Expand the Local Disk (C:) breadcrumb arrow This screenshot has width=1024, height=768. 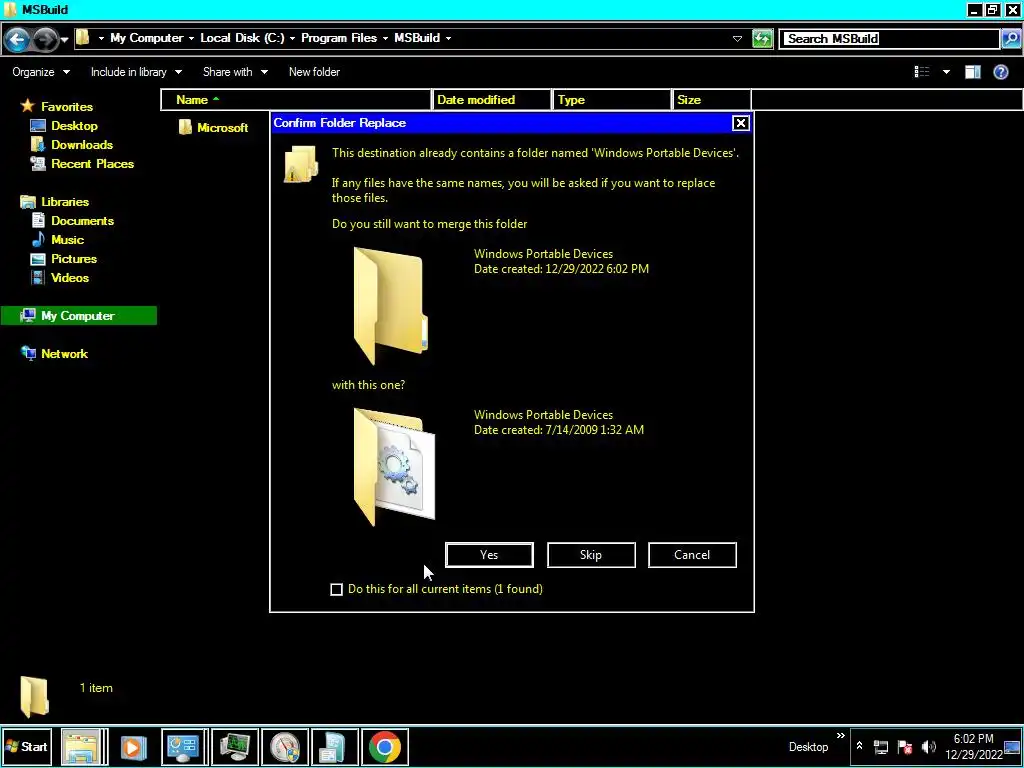[x=292, y=39]
